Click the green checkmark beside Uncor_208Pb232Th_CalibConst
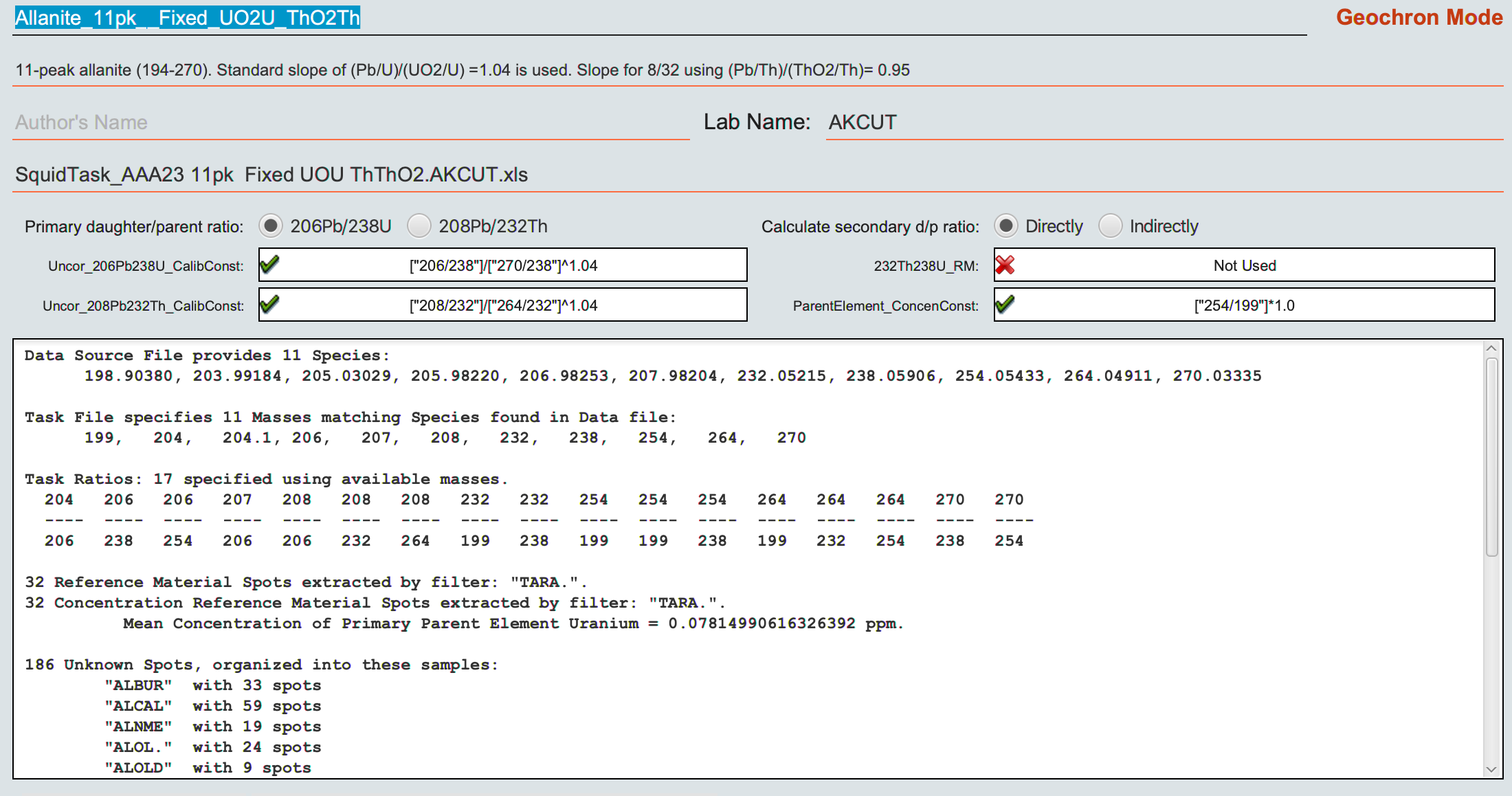The image size is (1512, 796). point(269,305)
